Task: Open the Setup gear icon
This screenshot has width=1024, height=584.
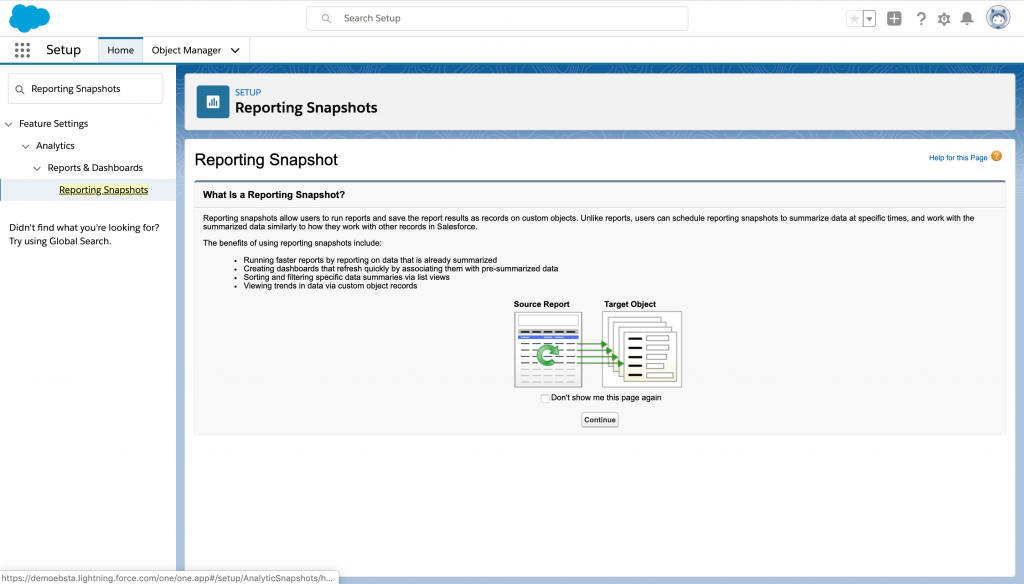Action: click(944, 19)
